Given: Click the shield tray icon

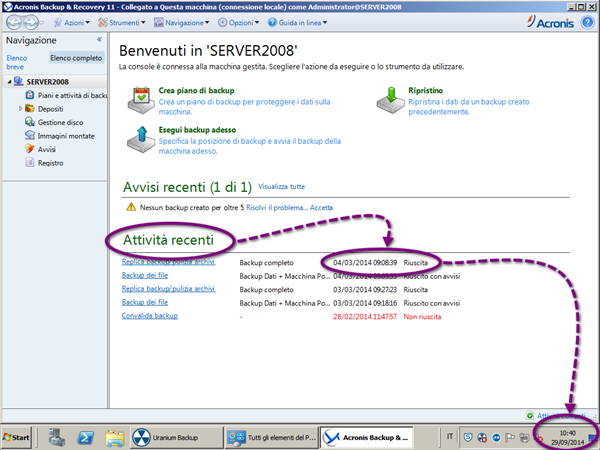Looking at the screenshot, I should click(x=468, y=437).
